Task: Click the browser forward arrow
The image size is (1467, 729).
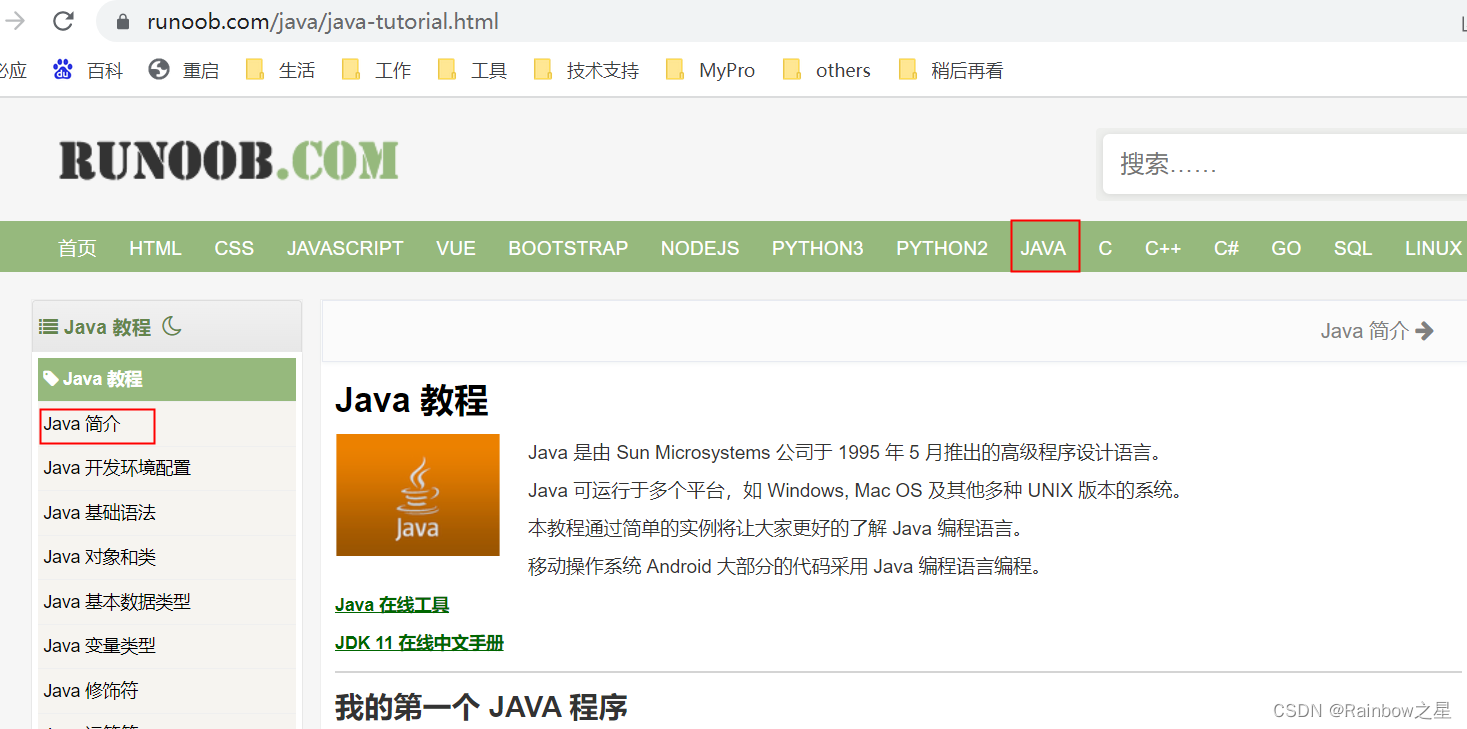Action: click(15, 21)
